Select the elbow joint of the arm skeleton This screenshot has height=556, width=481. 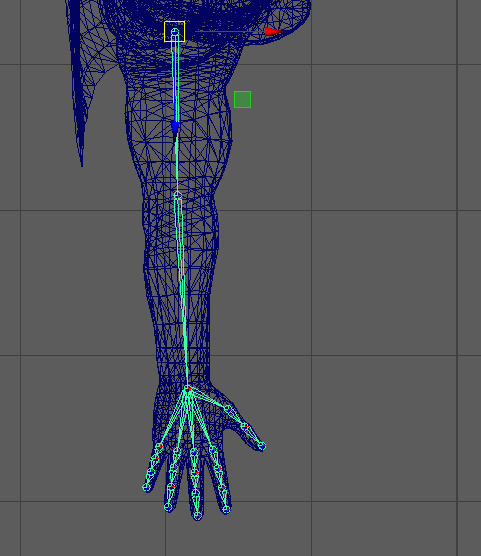coord(178,195)
